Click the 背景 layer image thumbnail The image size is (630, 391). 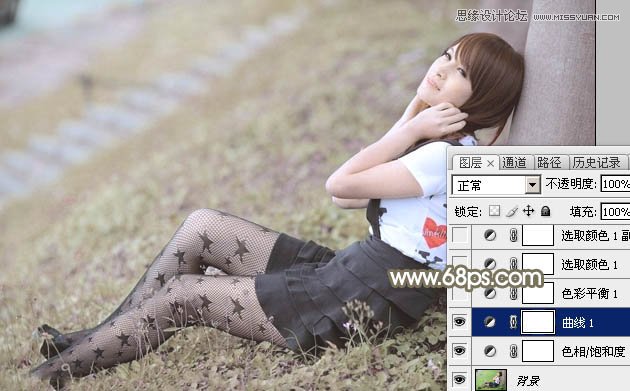coord(491,379)
